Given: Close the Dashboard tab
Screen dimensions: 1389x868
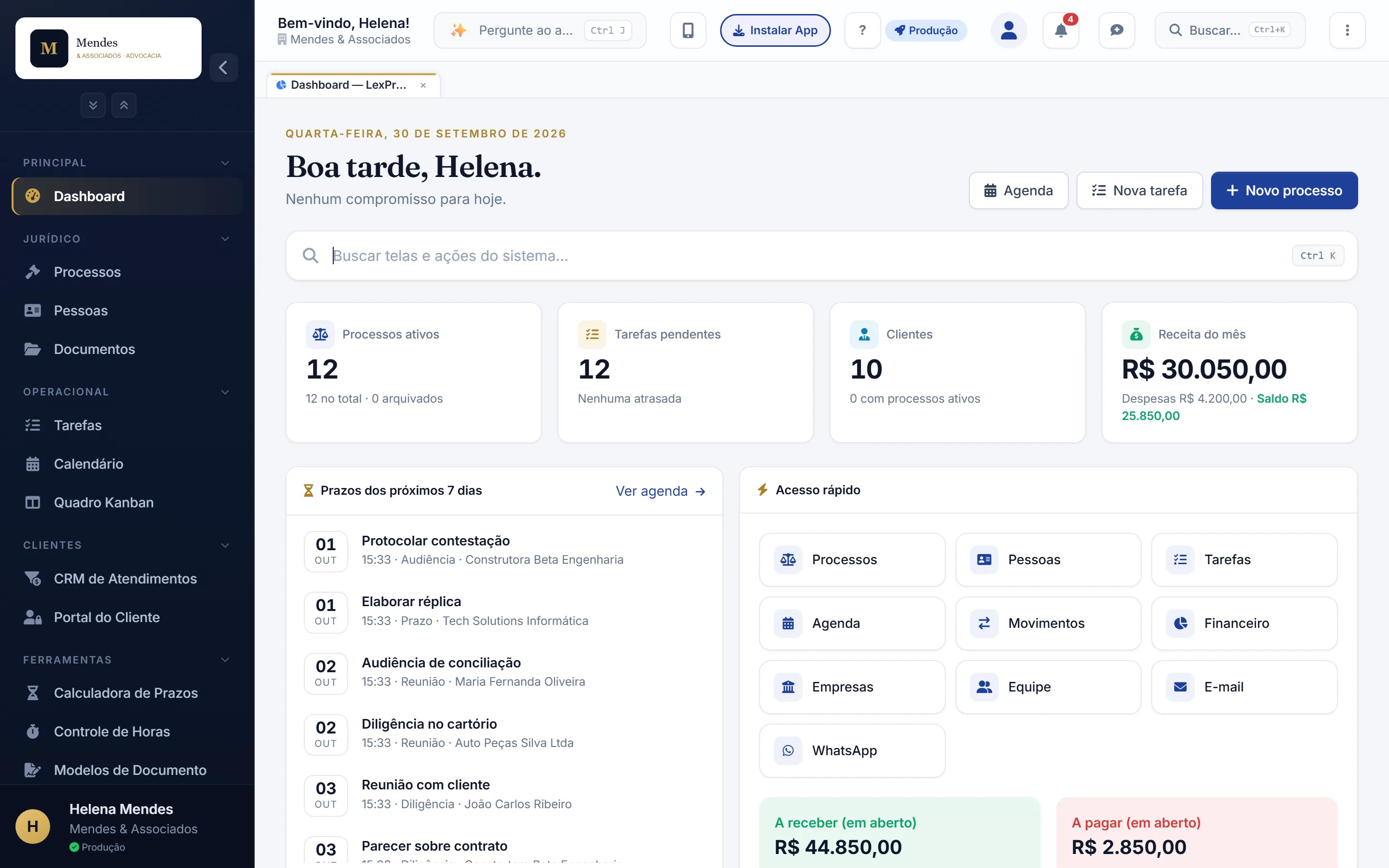Looking at the screenshot, I should (x=423, y=85).
